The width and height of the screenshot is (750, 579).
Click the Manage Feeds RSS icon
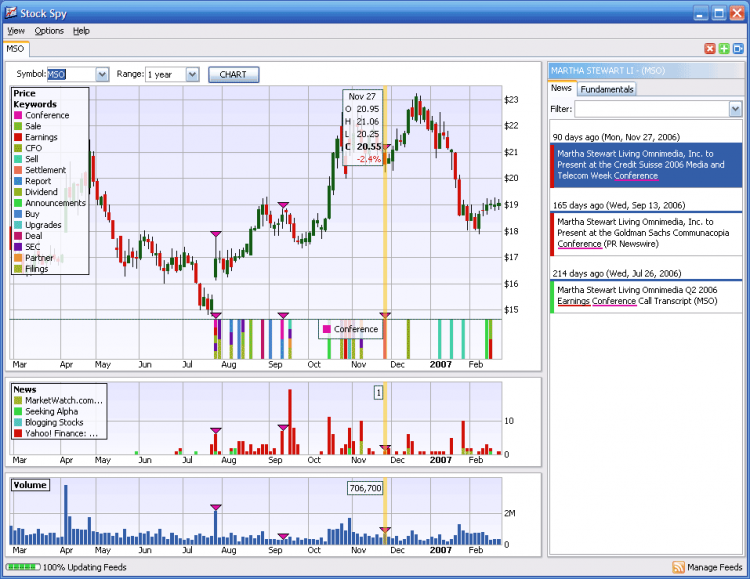(678, 567)
